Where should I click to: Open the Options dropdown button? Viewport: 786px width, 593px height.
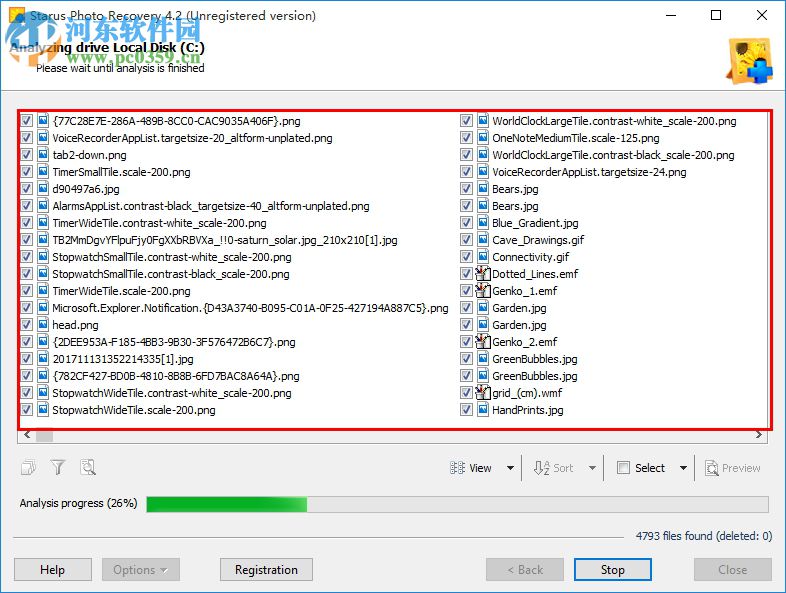(141, 569)
